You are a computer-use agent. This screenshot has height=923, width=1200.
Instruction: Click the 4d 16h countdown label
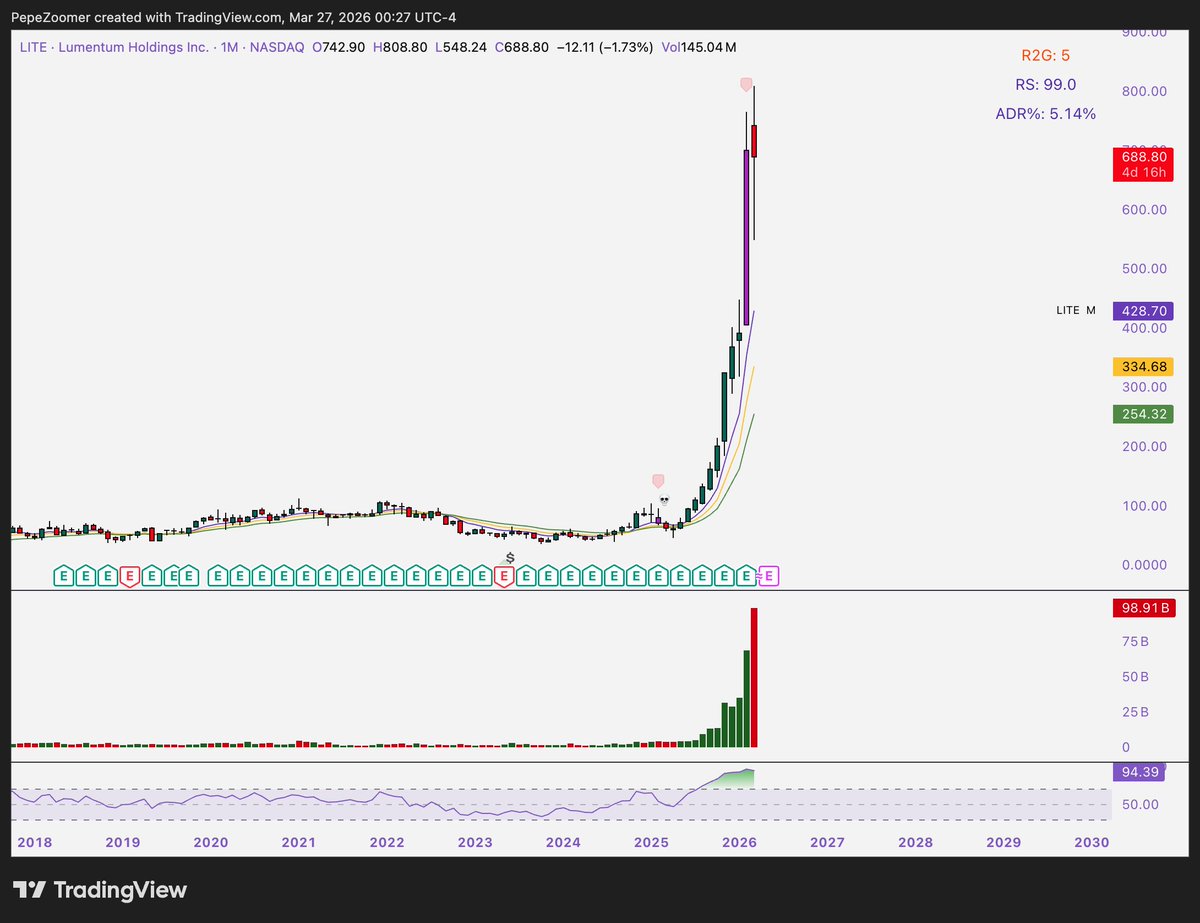point(1143,173)
